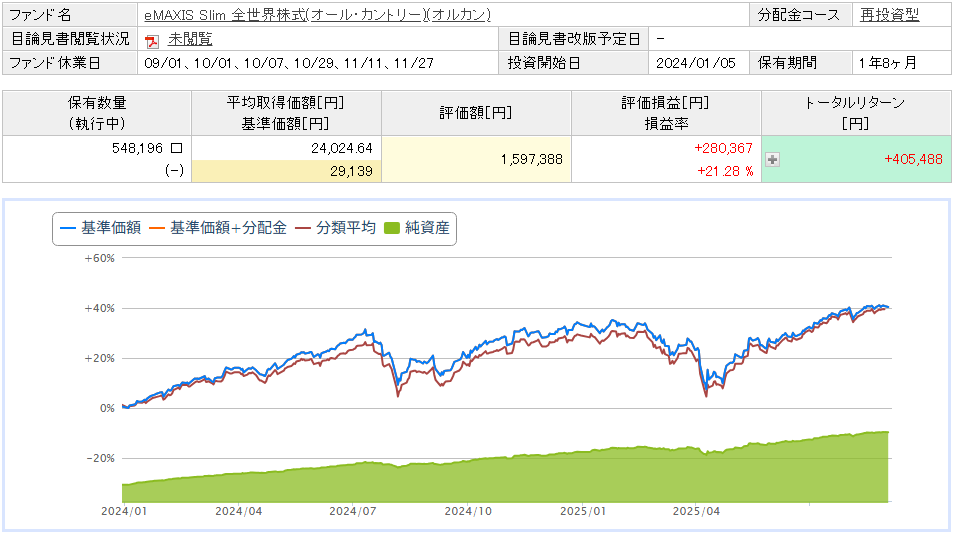Toggle the 純資産 legend series
Screen dimensions: 953x534
tap(417, 228)
